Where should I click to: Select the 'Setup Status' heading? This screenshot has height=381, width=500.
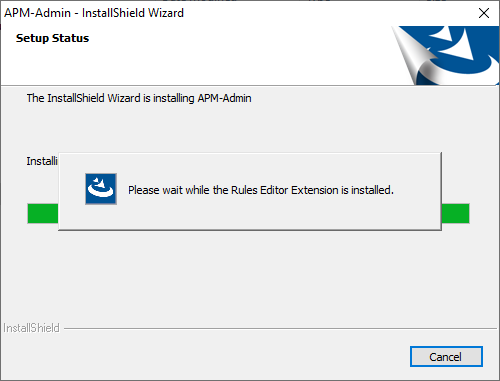coord(52,38)
